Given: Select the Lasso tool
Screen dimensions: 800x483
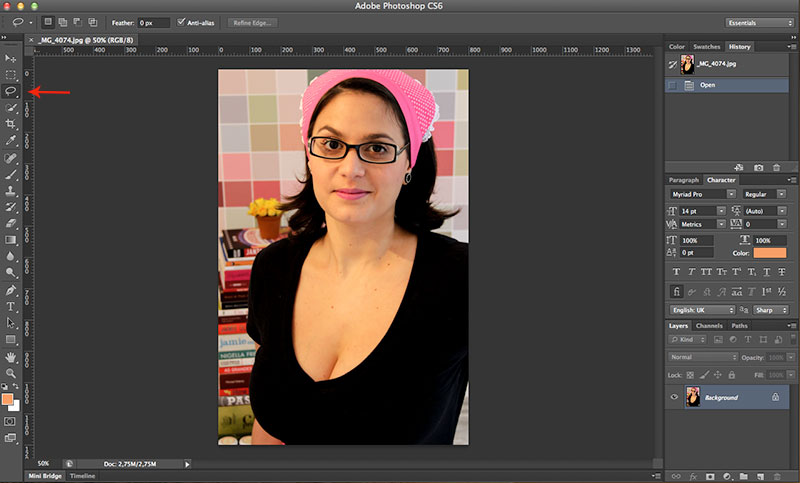Looking at the screenshot, I should pos(11,91).
